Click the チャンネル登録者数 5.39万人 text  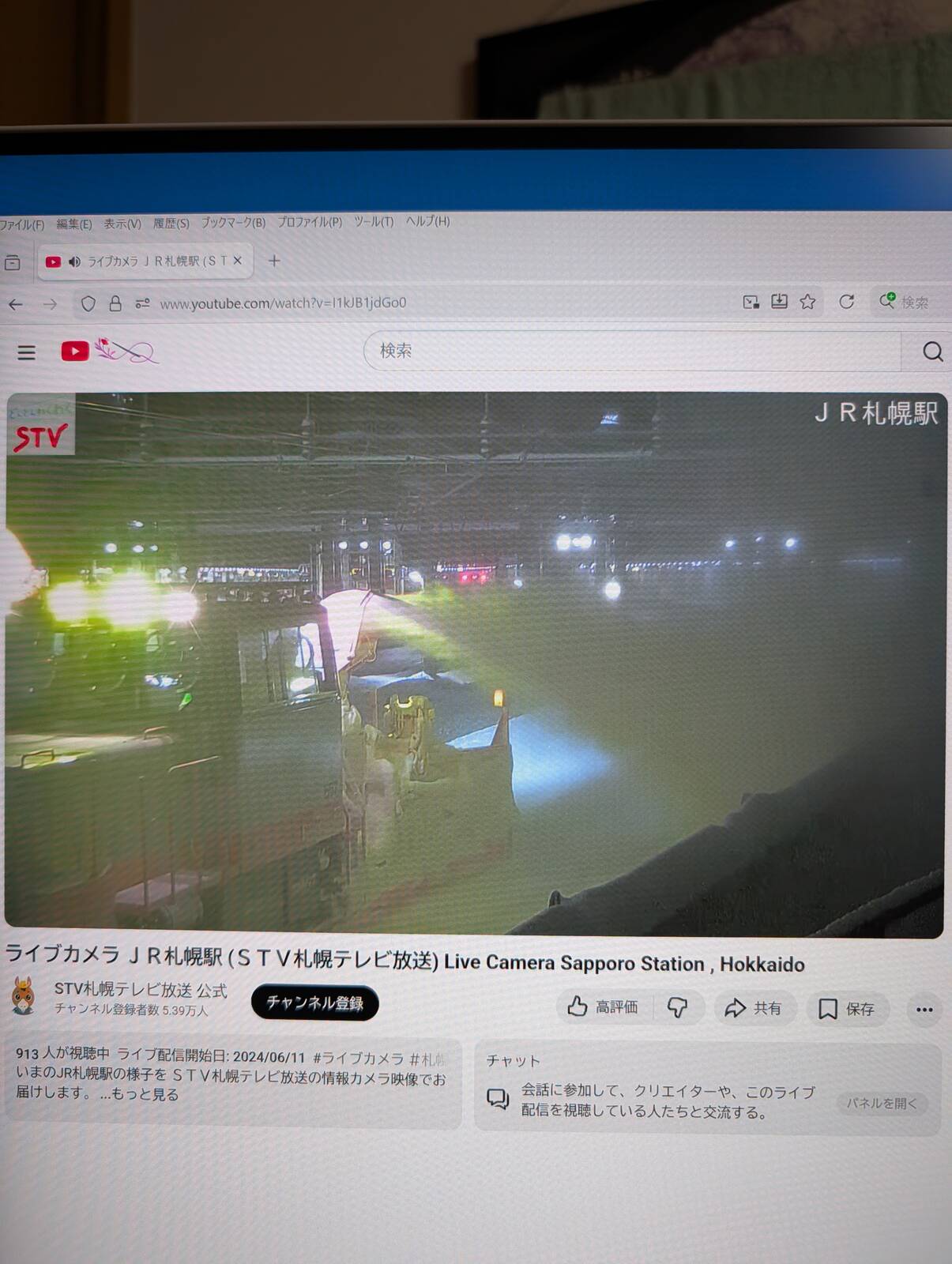click(131, 1010)
